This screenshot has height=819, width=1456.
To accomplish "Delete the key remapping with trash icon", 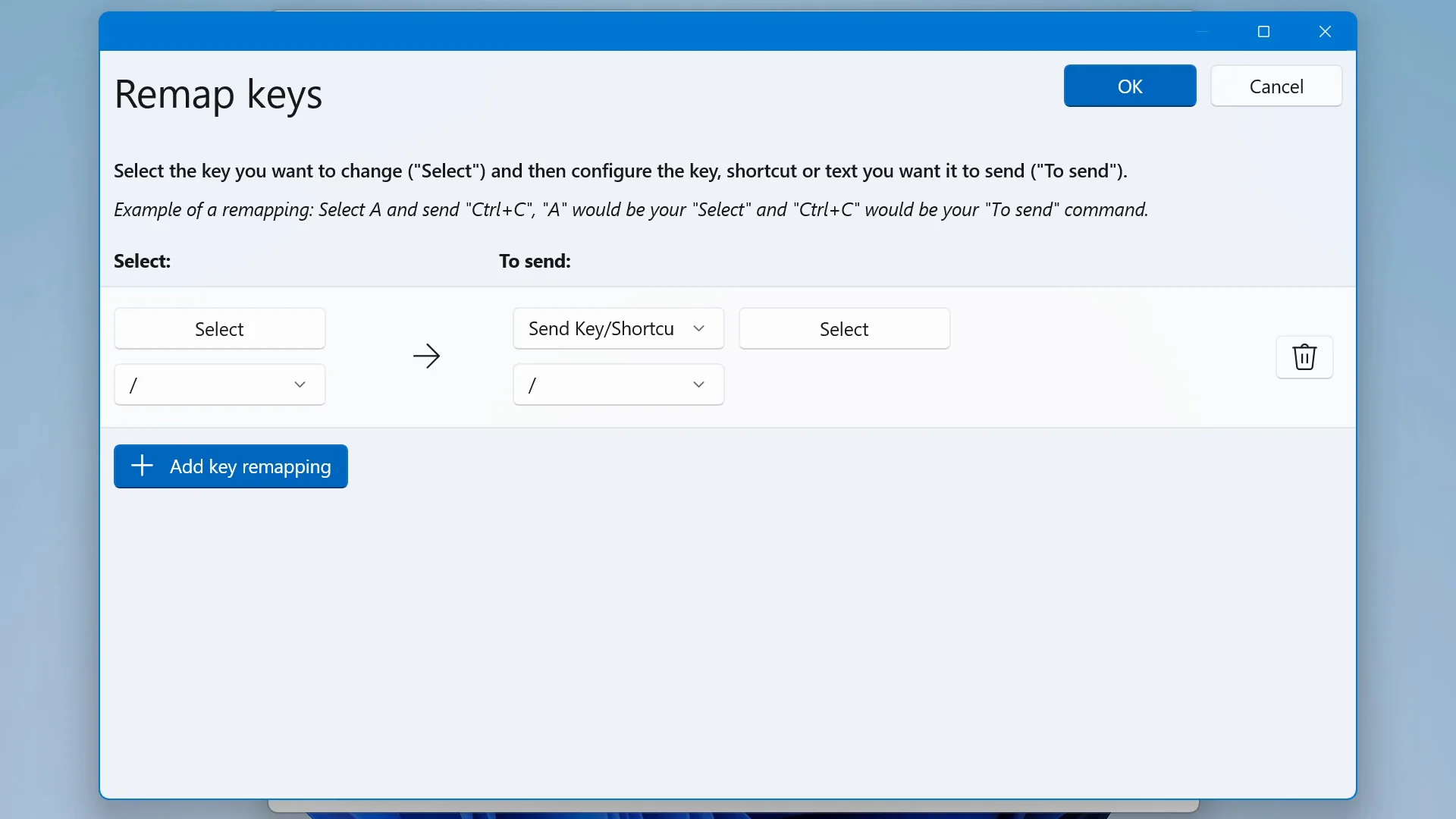I will 1304,356.
